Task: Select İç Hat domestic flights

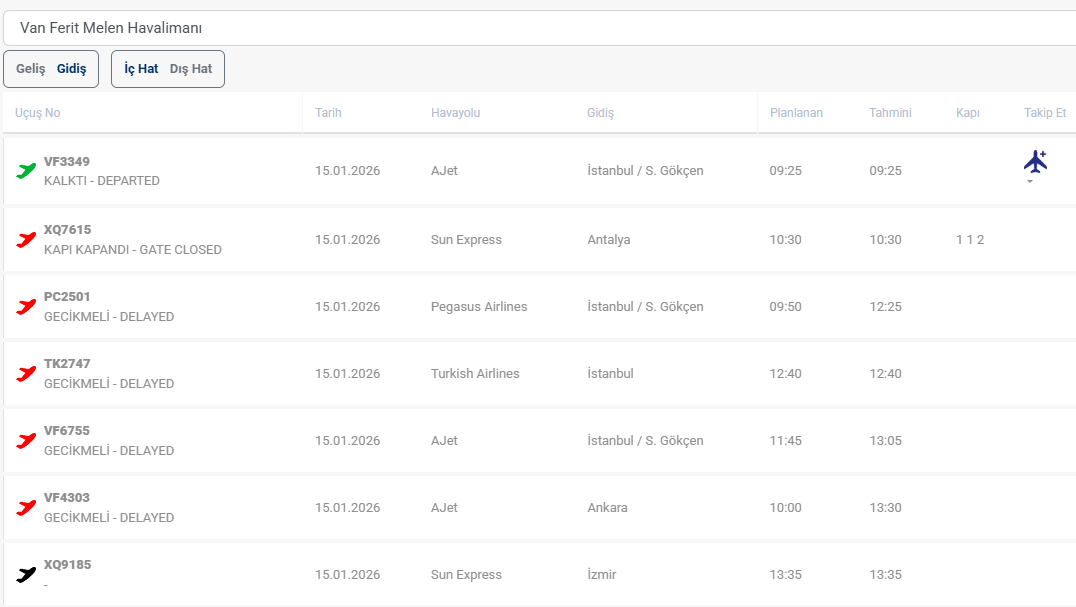Action: (x=141, y=69)
